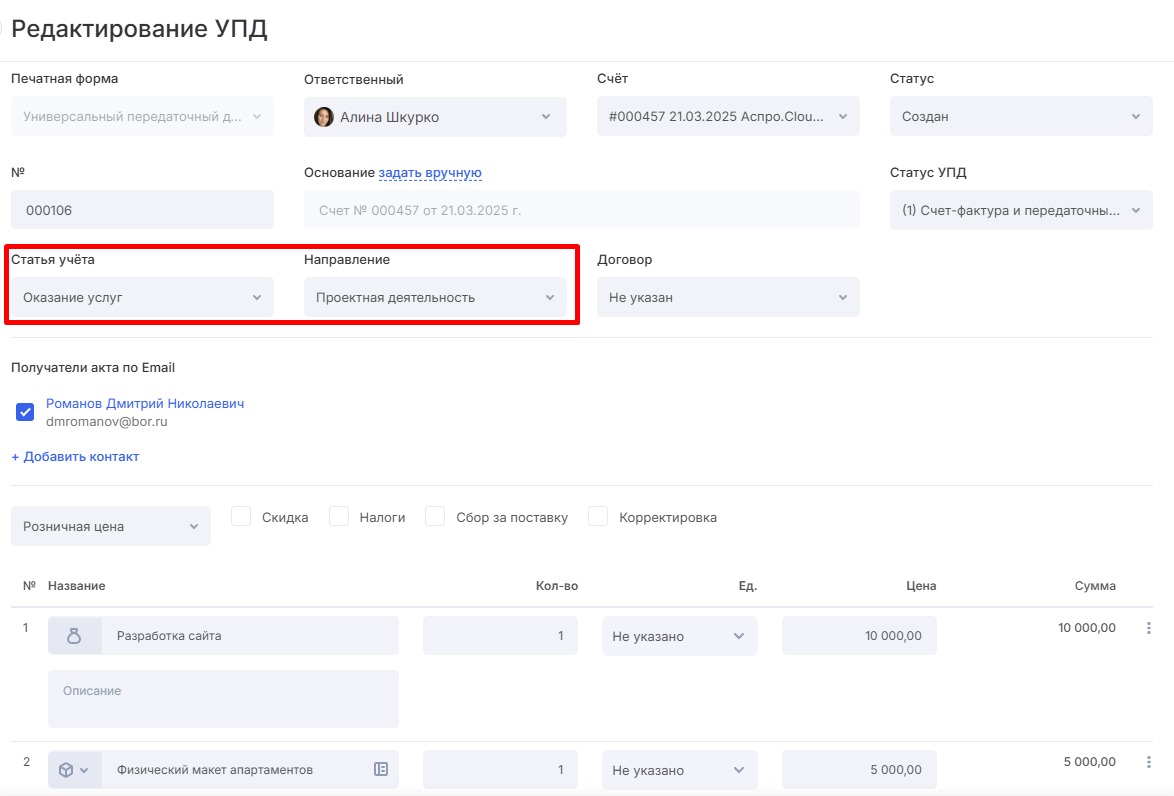This screenshot has height=796, width=1174.
Task: Open the three-dot menu for Разработка сайта row
Action: pyautogui.click(x=1145, y=627)
